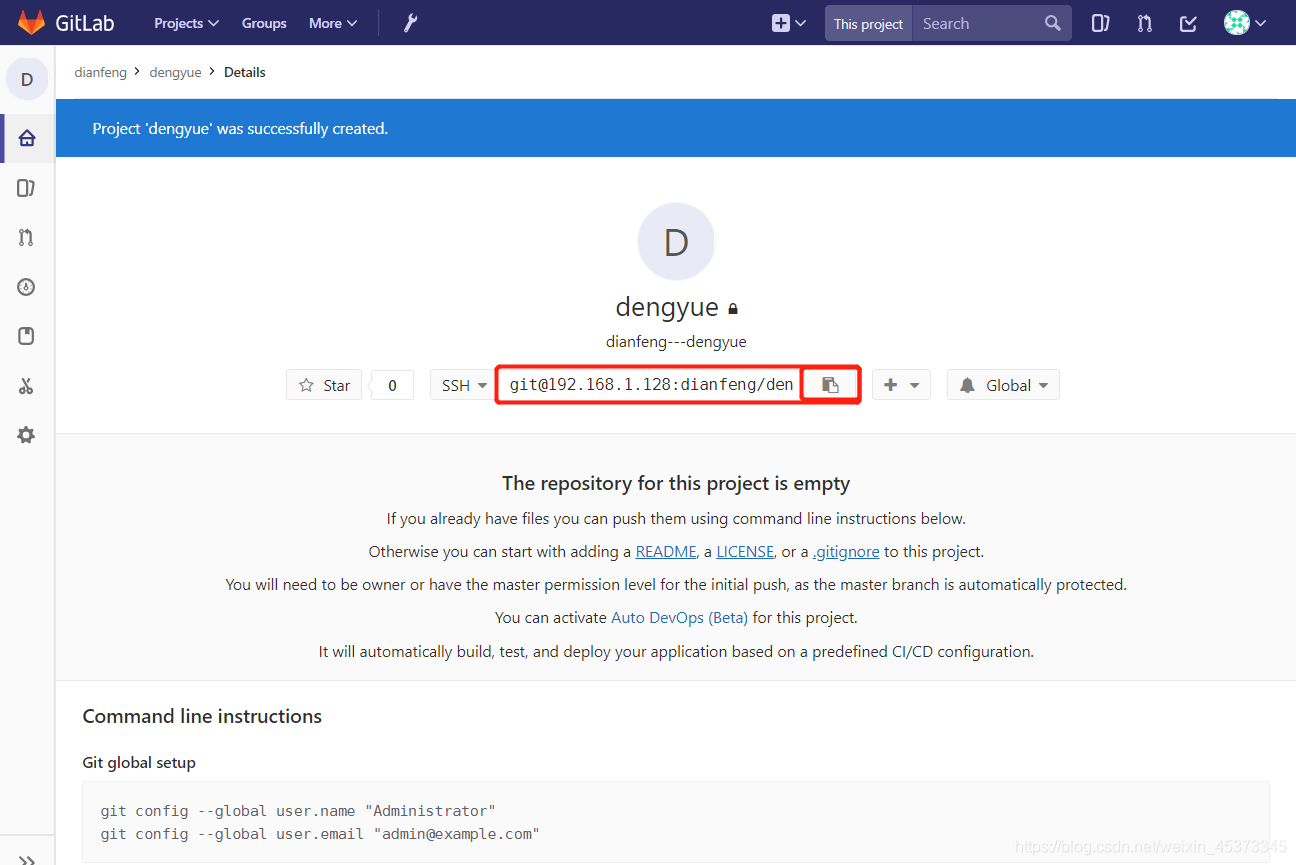Open the Admin area wrench icon
Image resolution: width=1296 pixels, height=865 pixels.
[410, 23]
